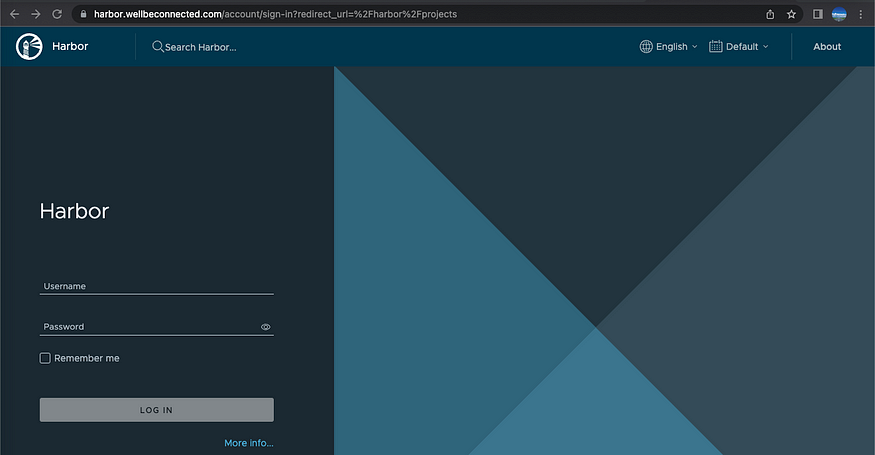The width and height of the screenshot is (875, 455).
Task: Click the browser forward arrow
Action: (x=36, y=14)
